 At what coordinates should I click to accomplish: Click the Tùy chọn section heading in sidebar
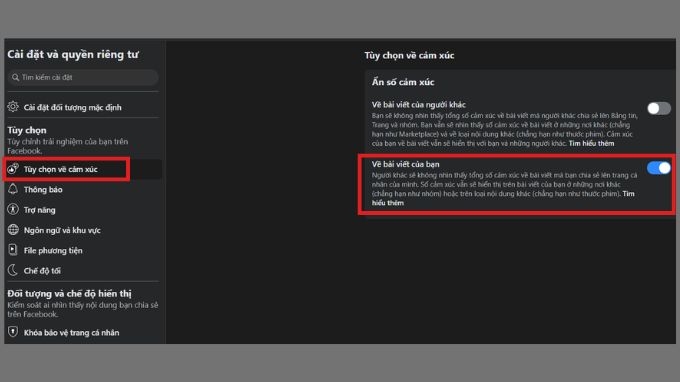(x=27, y=130)
